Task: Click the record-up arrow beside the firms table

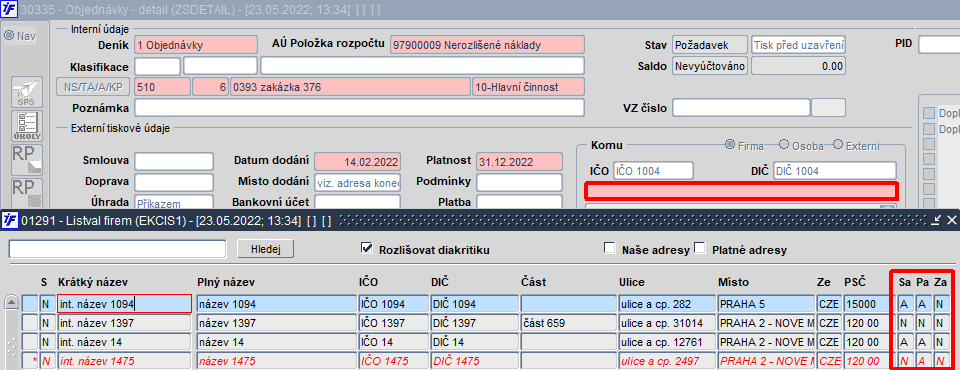Action: pos(11,302)
